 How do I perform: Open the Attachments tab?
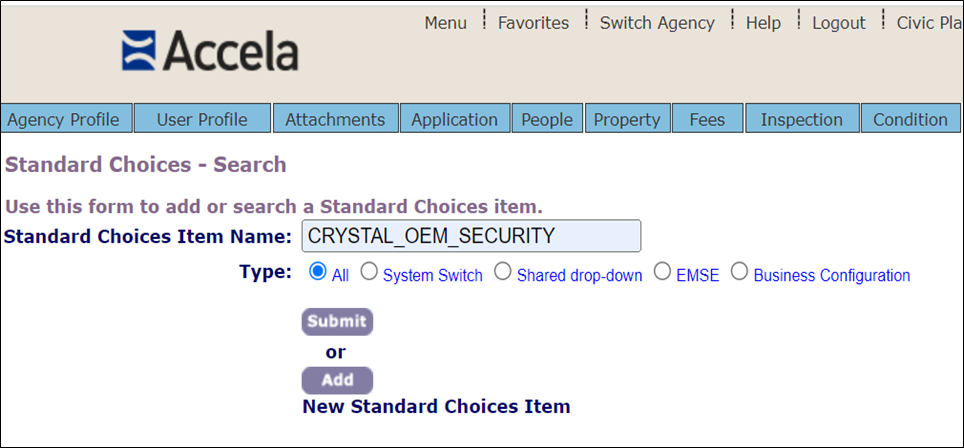tap(335, 119)
